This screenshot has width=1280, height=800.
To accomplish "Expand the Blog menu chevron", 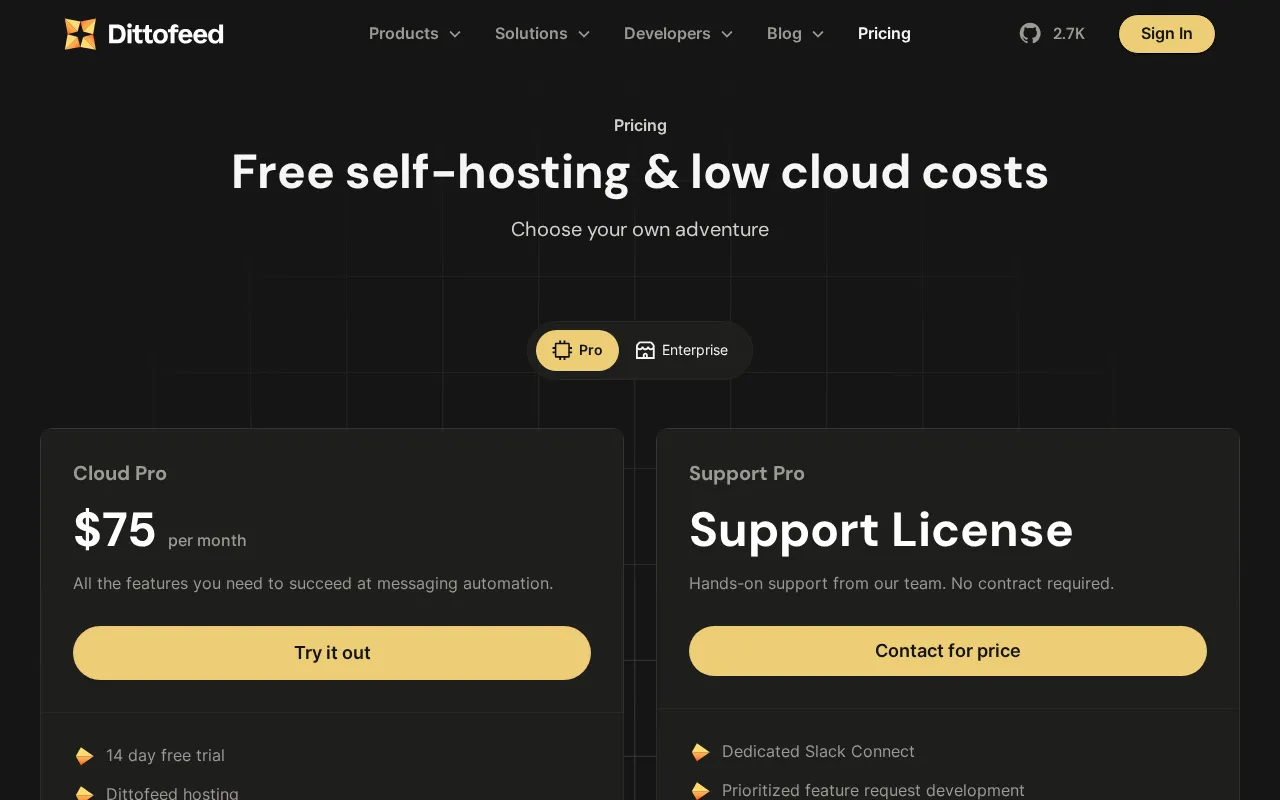I will pyautogui.click(x=818, y=34).
